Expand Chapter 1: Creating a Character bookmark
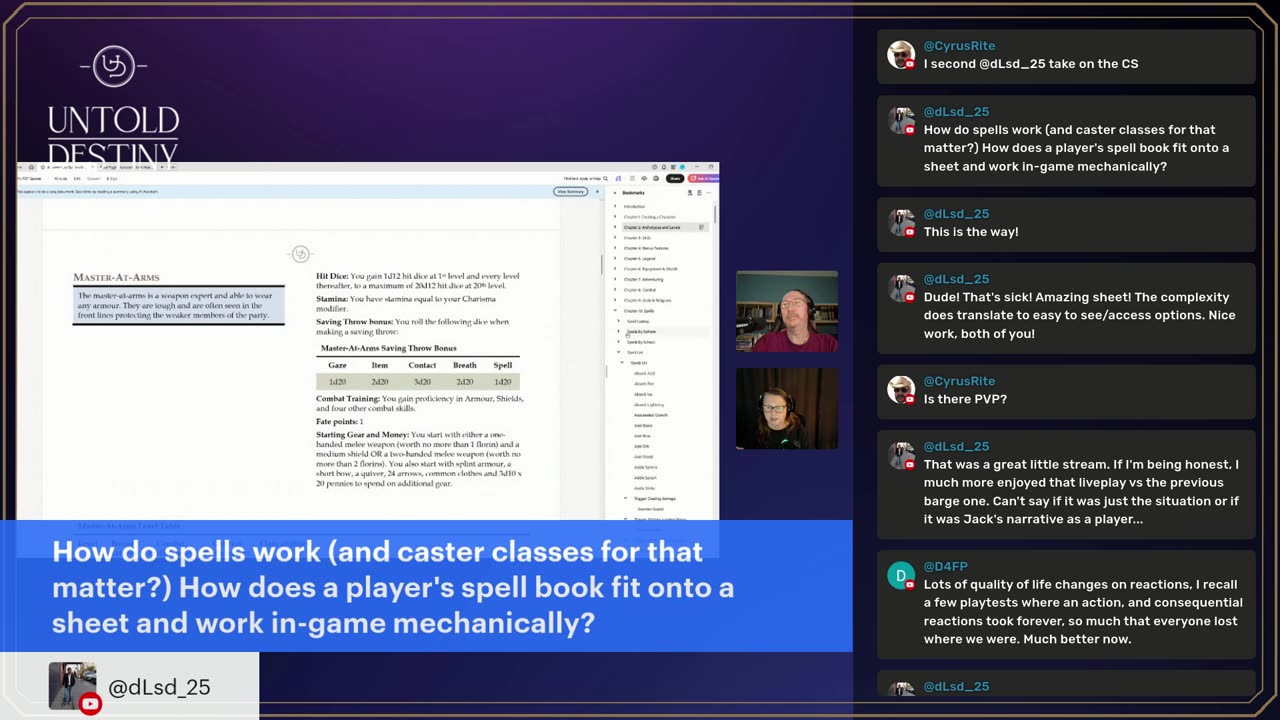1280x720 pixels. tap(615, 217)
